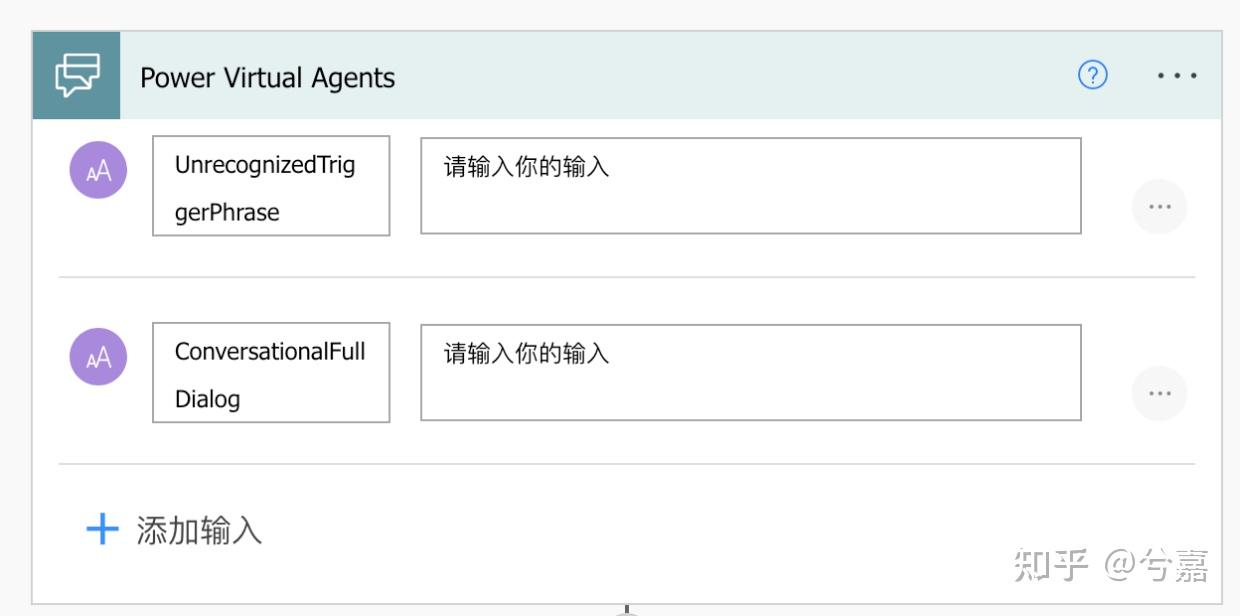Click the 知乎 watermark logo
The width and height of the screenshot is (1240, 616).
point(1049,565)
